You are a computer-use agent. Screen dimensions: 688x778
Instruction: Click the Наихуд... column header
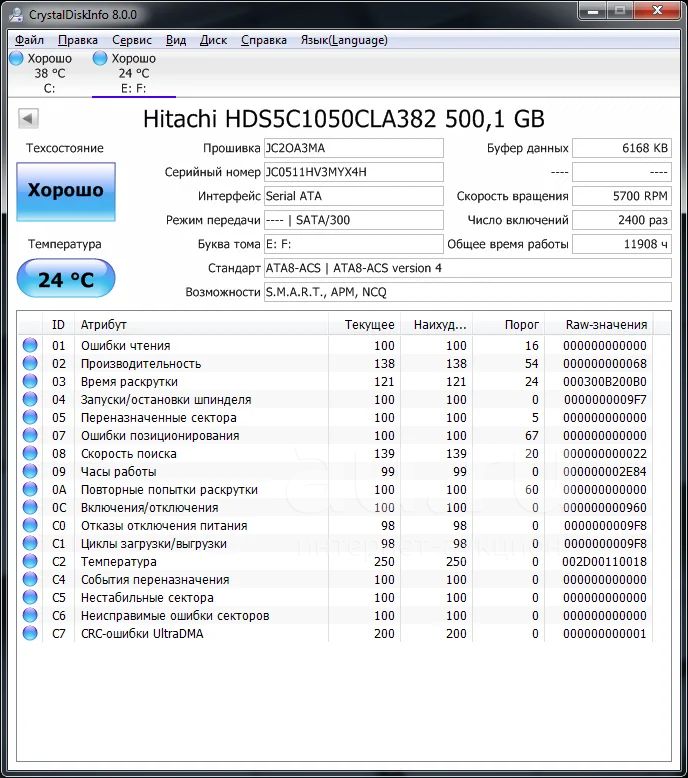437,324
